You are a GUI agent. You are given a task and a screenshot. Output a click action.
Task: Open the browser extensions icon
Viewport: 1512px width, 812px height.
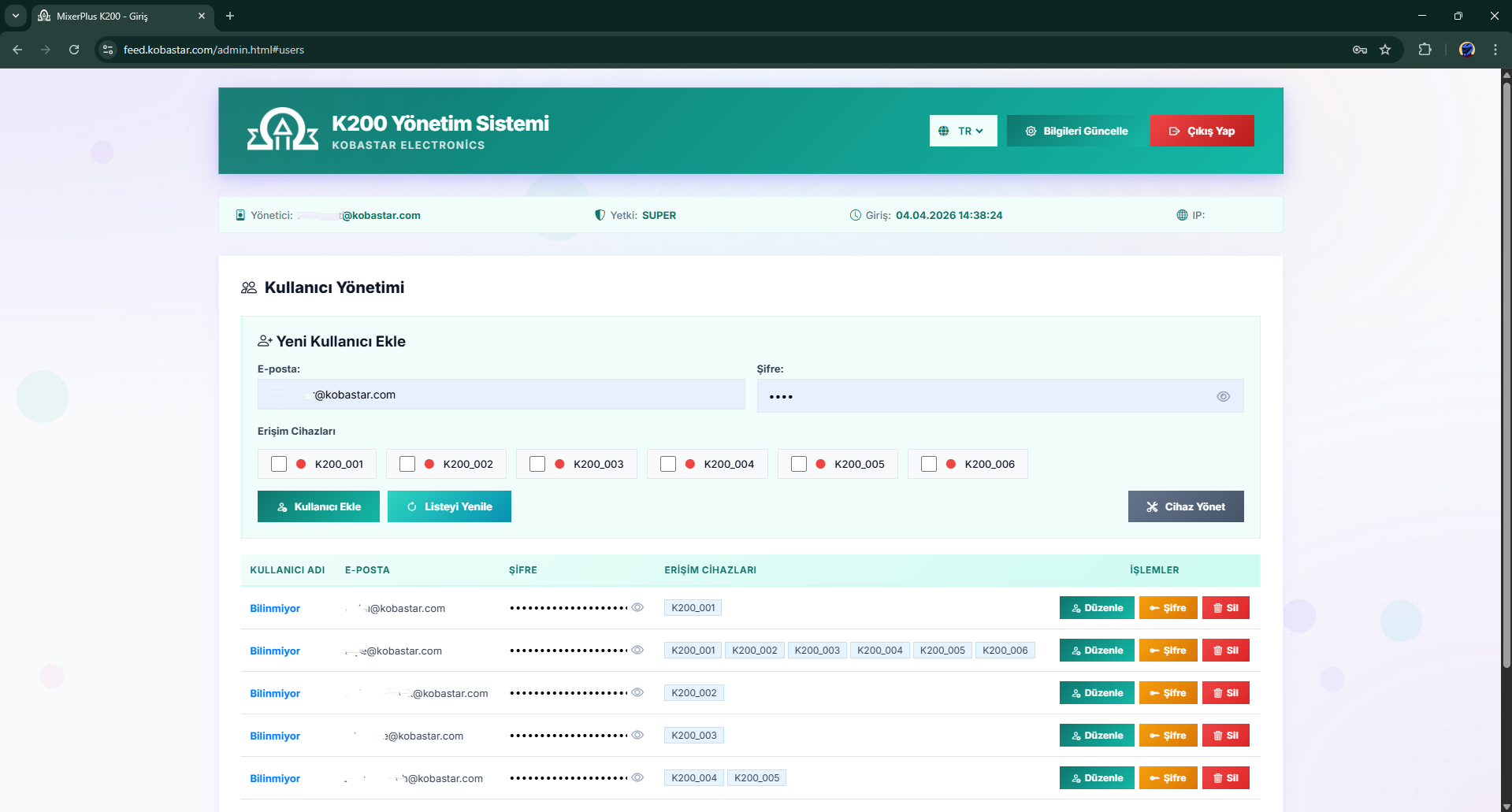[x=1425, y=50]
